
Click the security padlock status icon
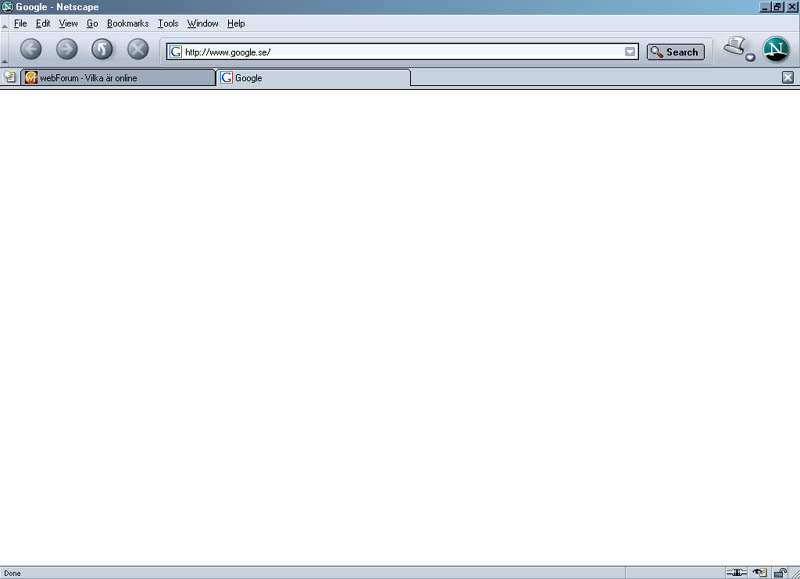pos(780,572)
